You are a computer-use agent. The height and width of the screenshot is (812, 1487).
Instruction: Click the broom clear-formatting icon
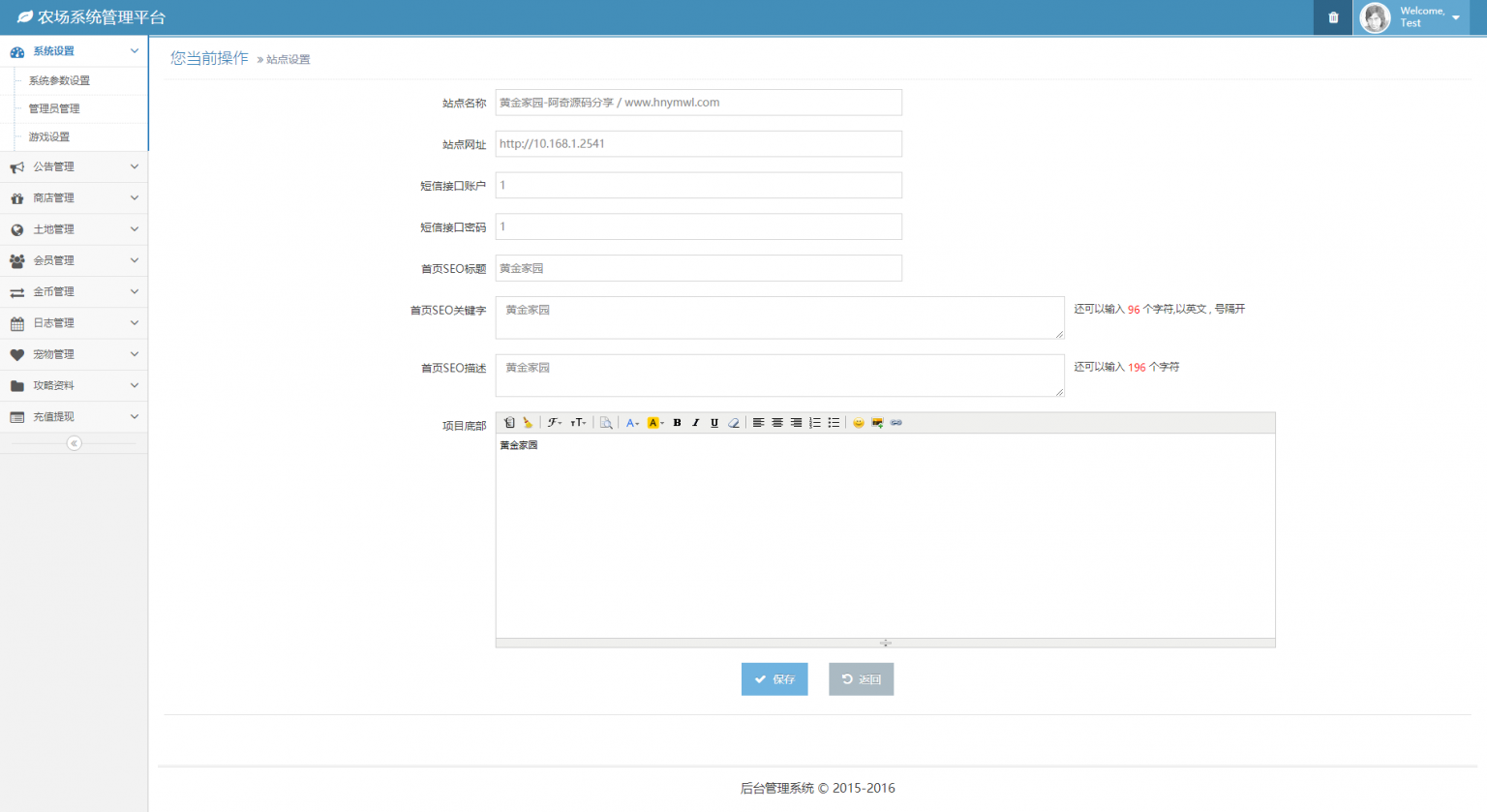click(x=528, y=423)
